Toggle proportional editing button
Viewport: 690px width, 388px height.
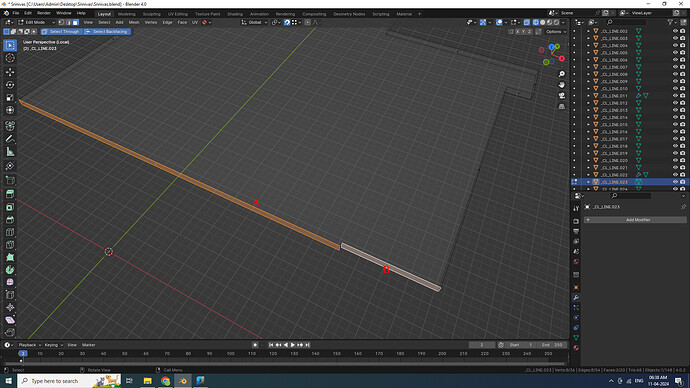(308, 22)
